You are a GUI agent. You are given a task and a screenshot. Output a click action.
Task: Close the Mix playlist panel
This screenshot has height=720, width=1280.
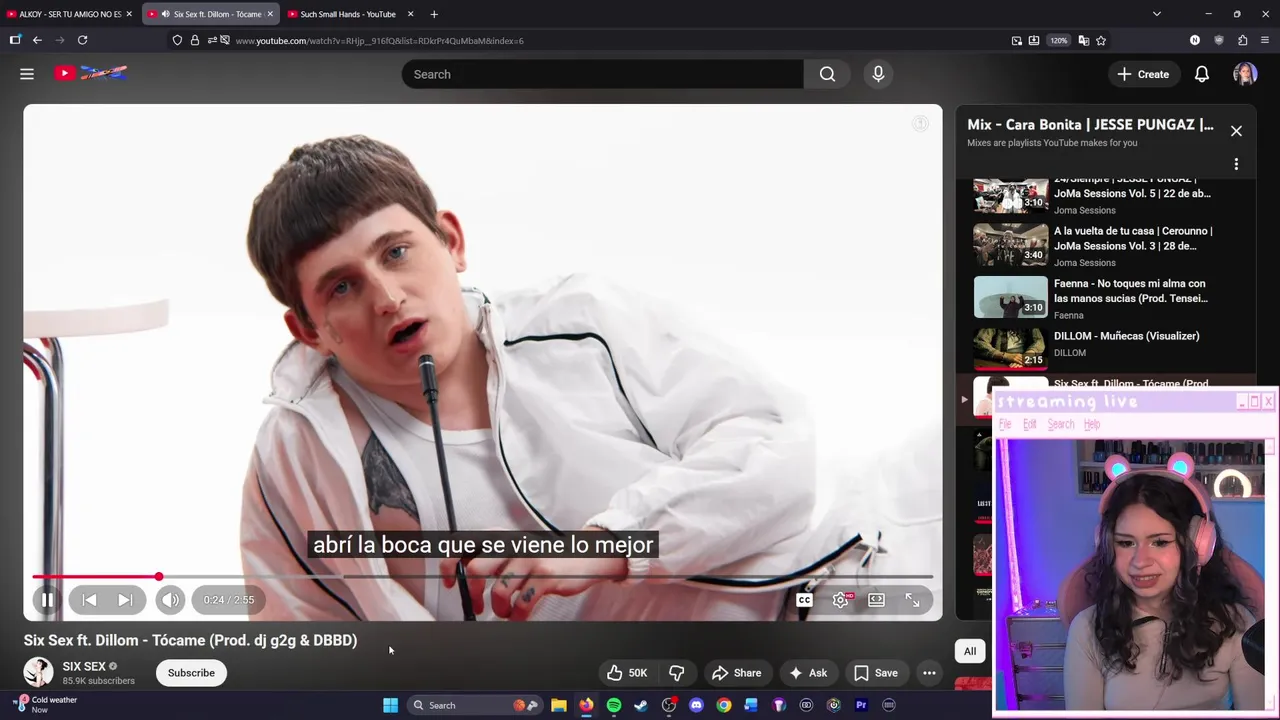click(1236, 131)
